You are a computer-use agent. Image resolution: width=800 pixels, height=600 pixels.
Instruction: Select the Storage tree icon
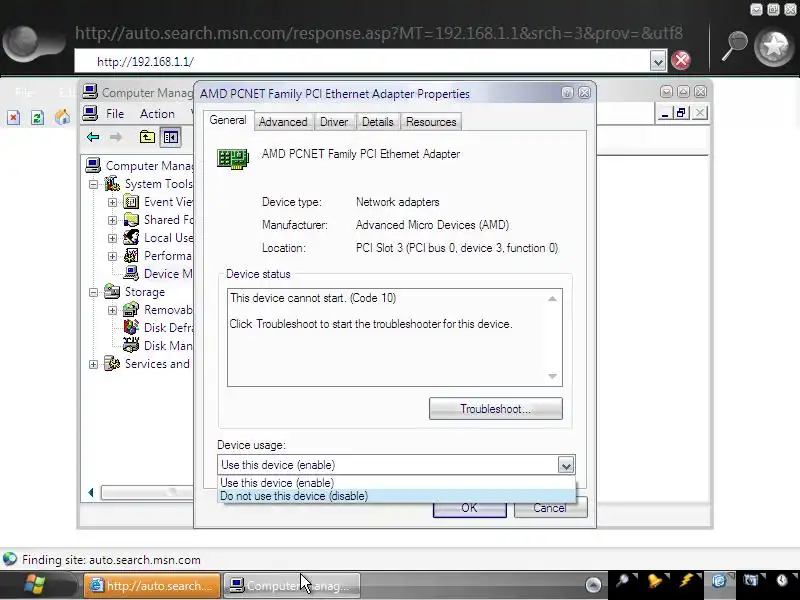[x=112, y=292]
